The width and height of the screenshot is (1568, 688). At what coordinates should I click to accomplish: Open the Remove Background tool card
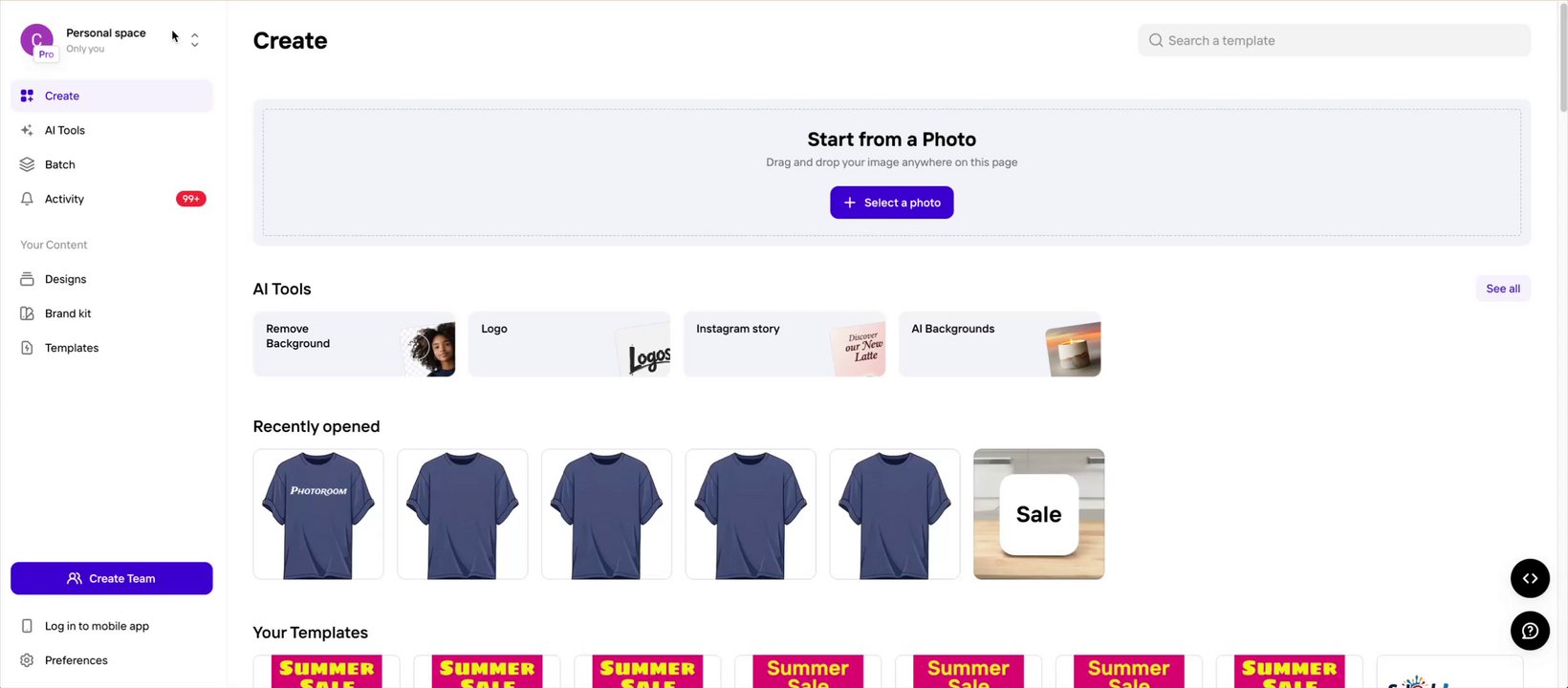[354, 344]
